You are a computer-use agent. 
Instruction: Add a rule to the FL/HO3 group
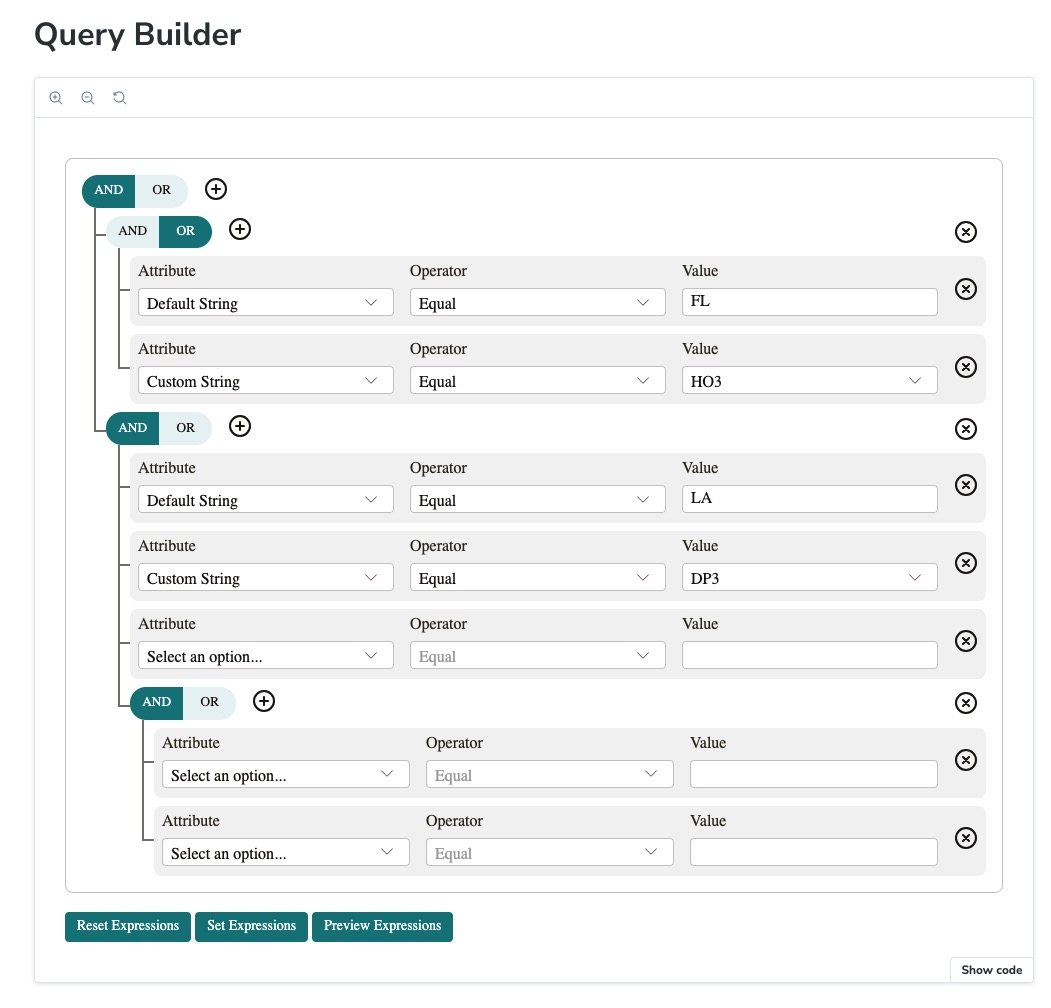click(240, 229)
